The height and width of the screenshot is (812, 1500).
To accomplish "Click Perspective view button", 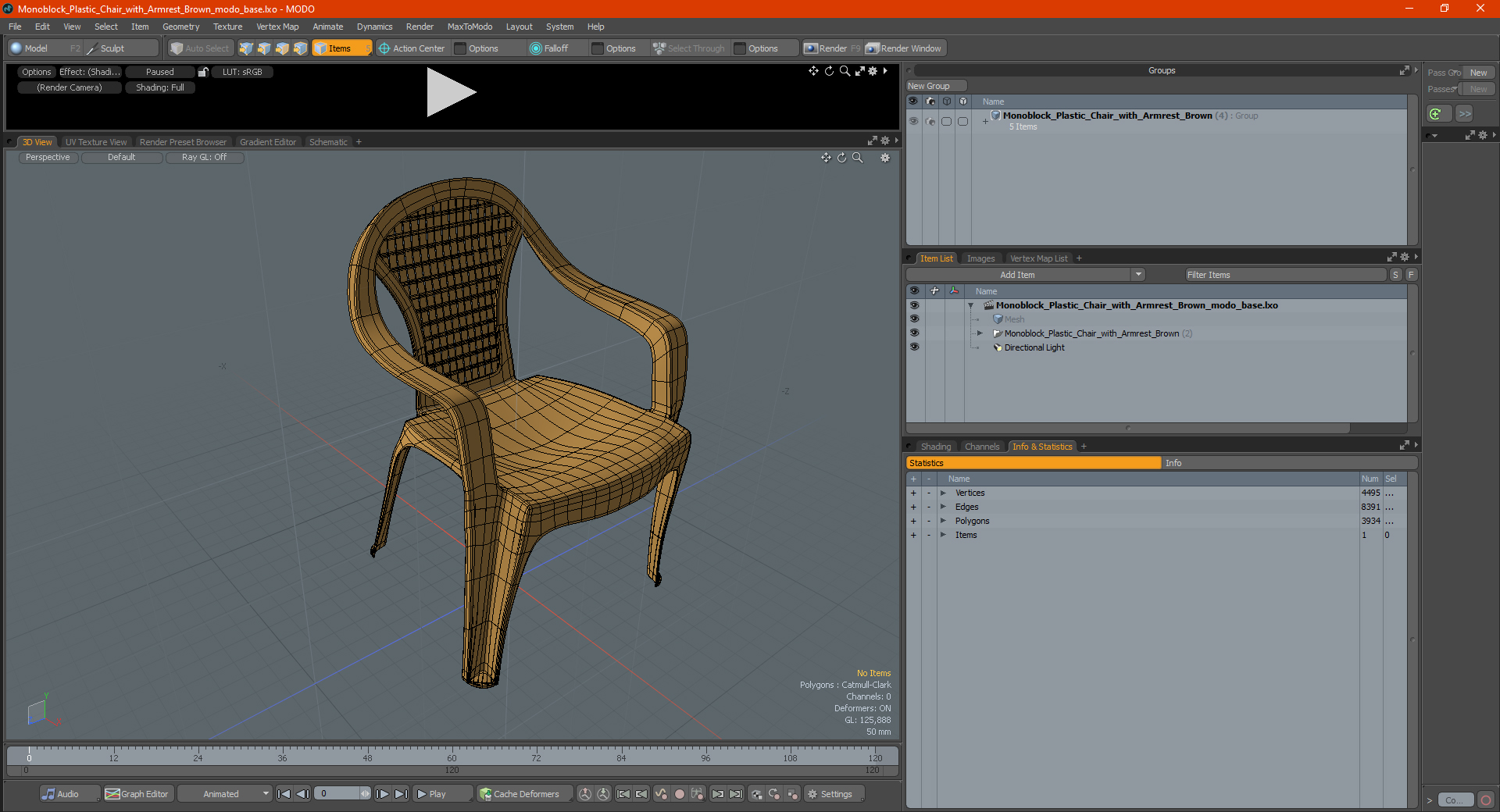I will (48, 158).
